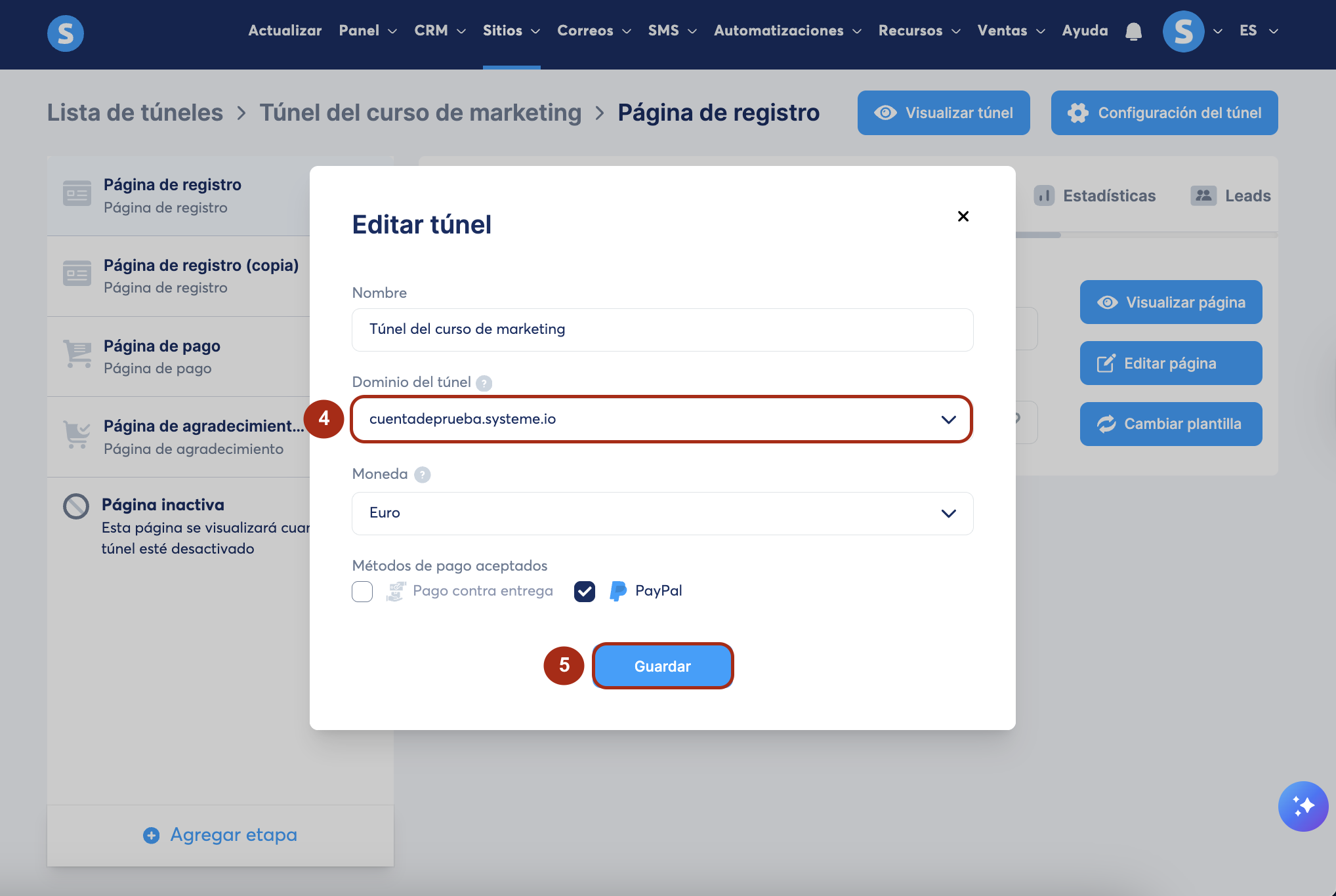Screen dimensions: 1336x896
Task: Open the AI assistant sparkle button
Action: (x=1303, y=806)
